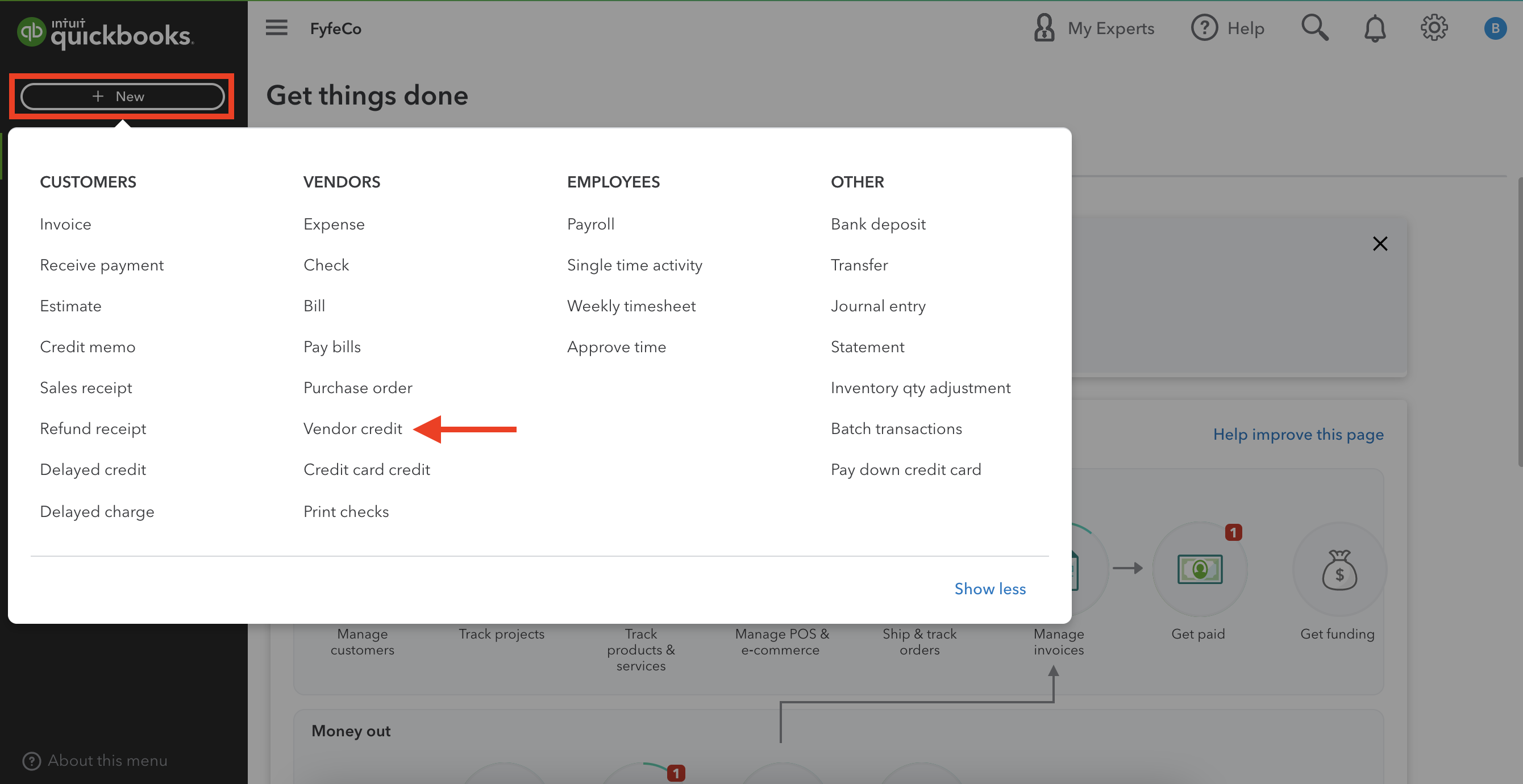Click the + New button
The image size is (1523, 784).
[x=122, y=97]
